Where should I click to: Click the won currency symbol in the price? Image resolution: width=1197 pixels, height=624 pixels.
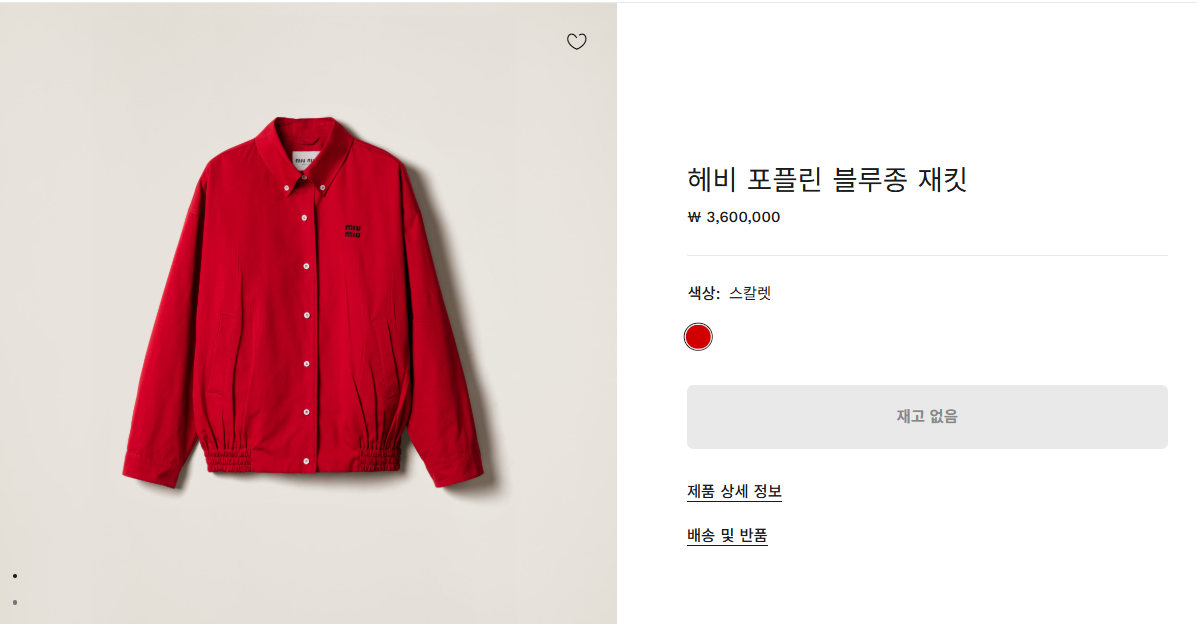pyautogui.click(x=694, y=217)
